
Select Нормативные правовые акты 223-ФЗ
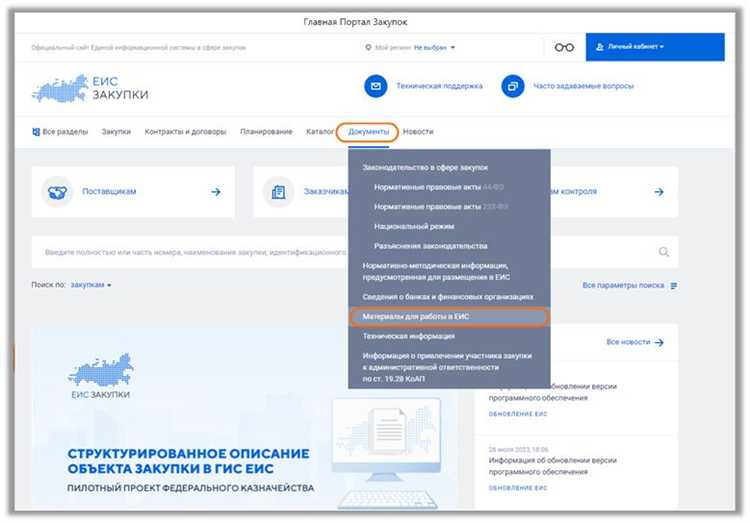click(441, 207)
